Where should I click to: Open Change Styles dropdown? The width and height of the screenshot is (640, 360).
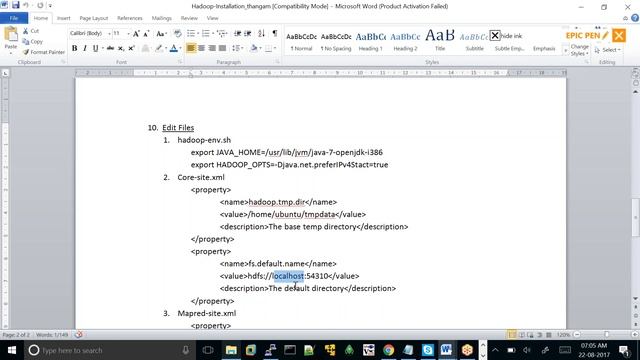point(580,50)
